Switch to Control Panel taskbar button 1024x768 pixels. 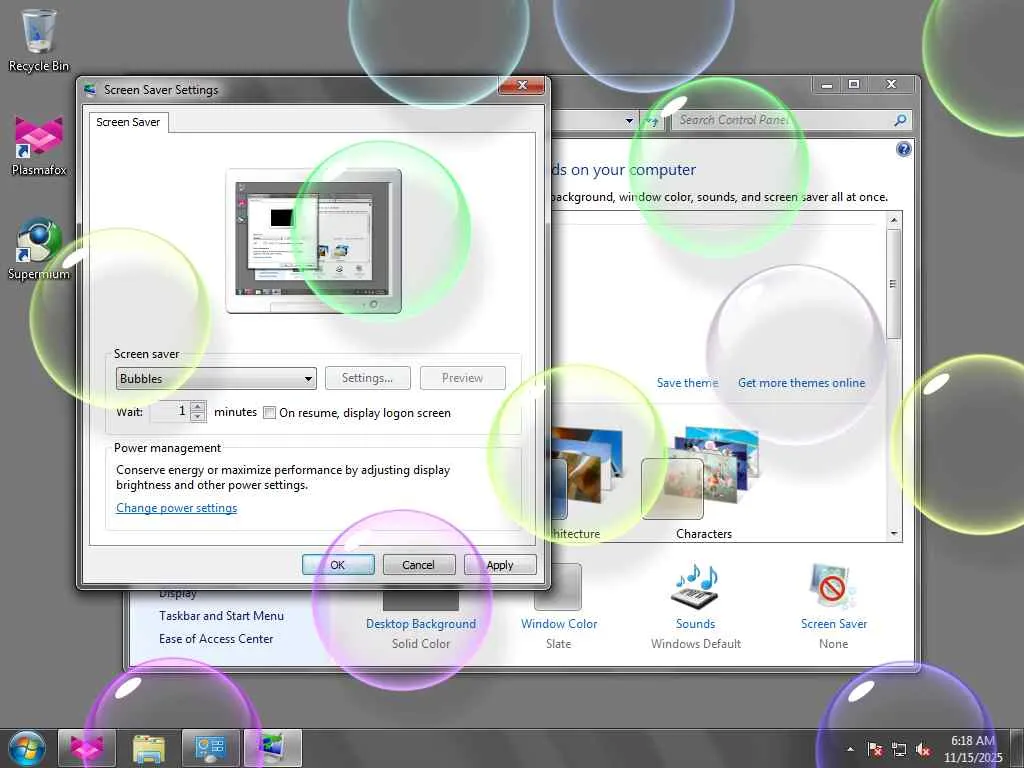tap(211, 748)
